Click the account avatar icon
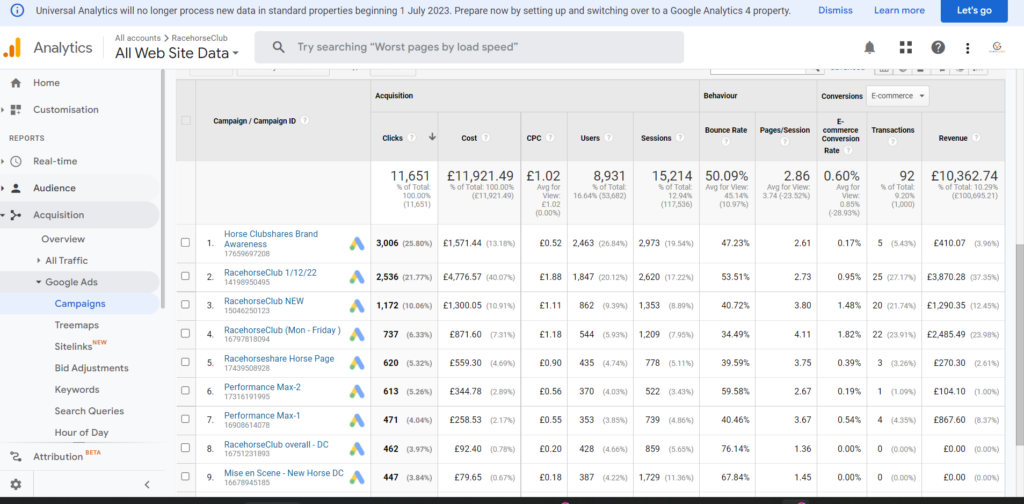 [997, 47]
